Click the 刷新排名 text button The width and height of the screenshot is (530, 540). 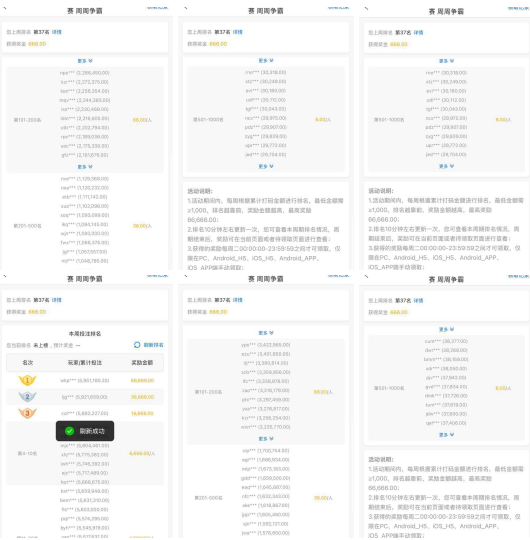[x=153, y=345]
